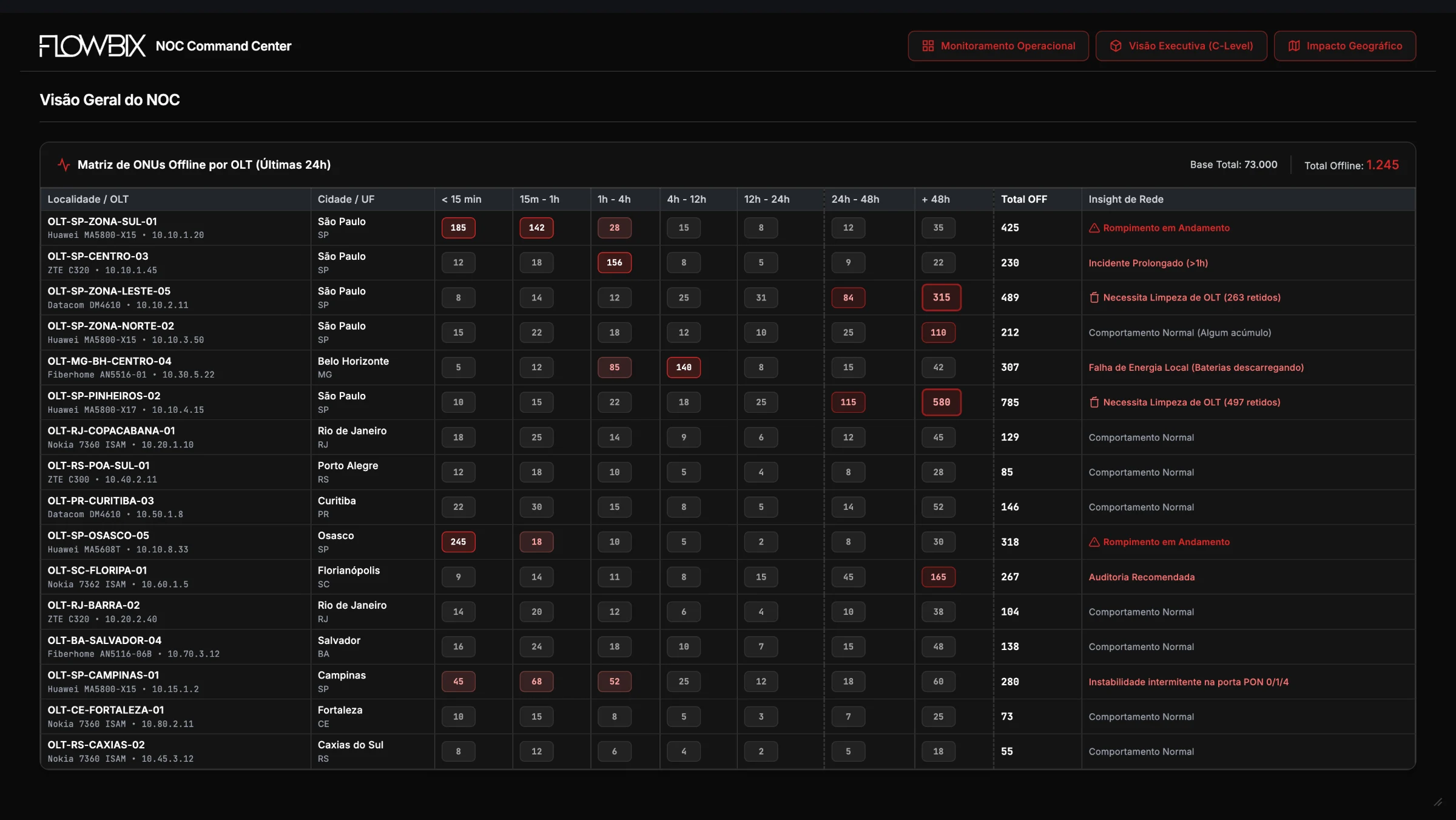Click the 140 badge in OLT-MG-BH-CENTRO-04 row
The image size is (1456, 820).
(x=683, y=367)
